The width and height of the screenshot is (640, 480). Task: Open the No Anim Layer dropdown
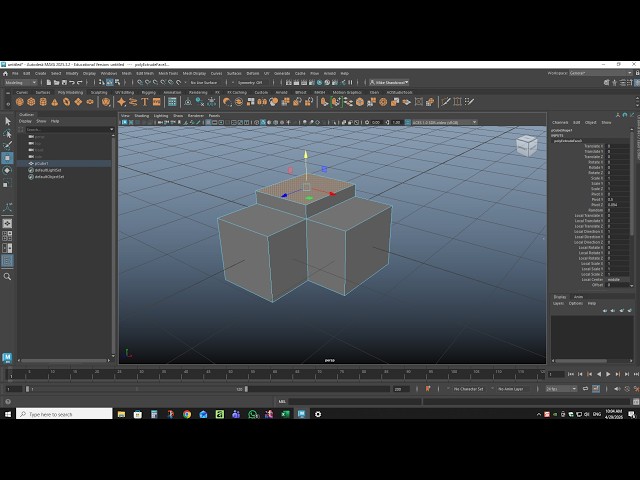click(513, 389)
